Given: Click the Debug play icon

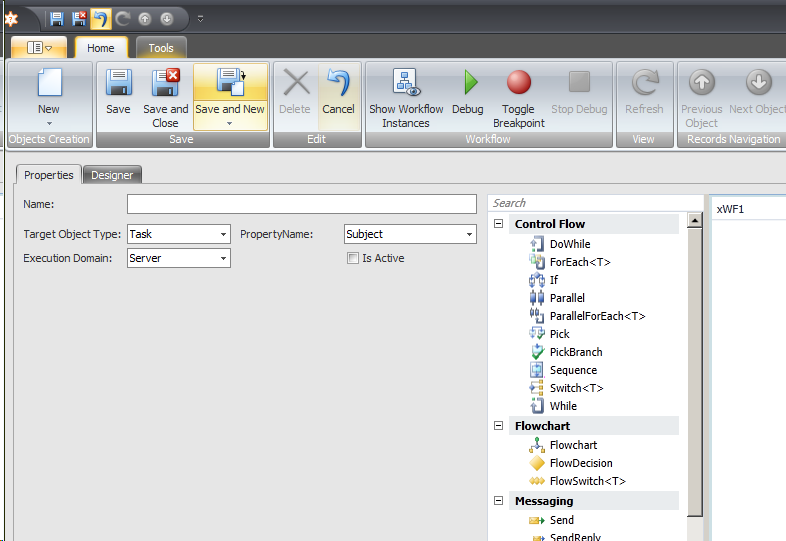Looking at the screenshot, I should click(467, 84).
